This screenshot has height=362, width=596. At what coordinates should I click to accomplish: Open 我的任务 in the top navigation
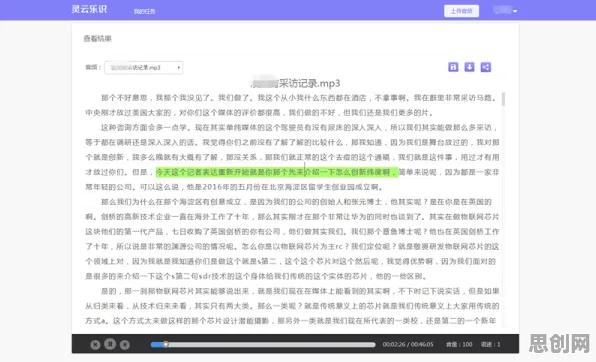(144, 11)
